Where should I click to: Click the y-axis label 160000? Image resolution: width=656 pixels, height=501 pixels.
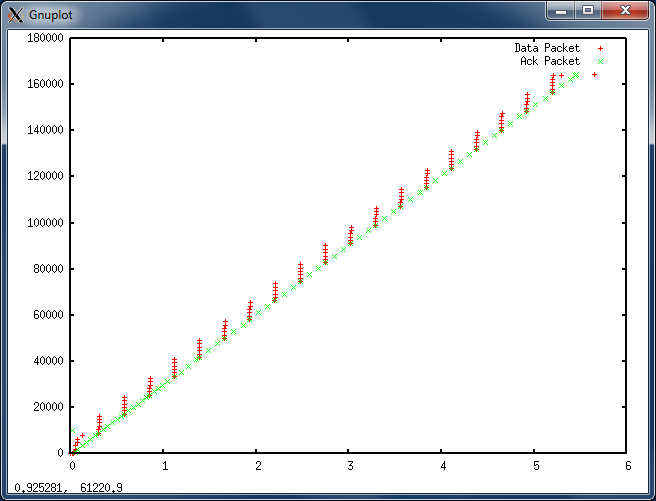tap(45, 84)
